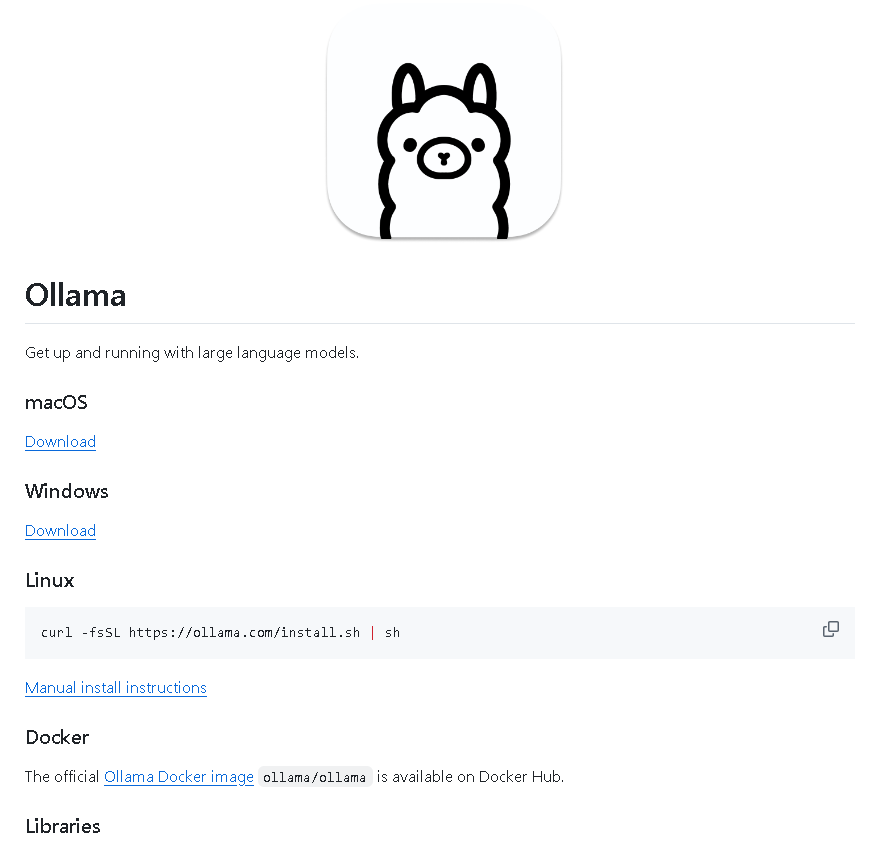Select the ollama/ollama inline code text
Image resolution: width=874 pixels, height=850 pixels.
pyautogui.click(x=314, y=777)
